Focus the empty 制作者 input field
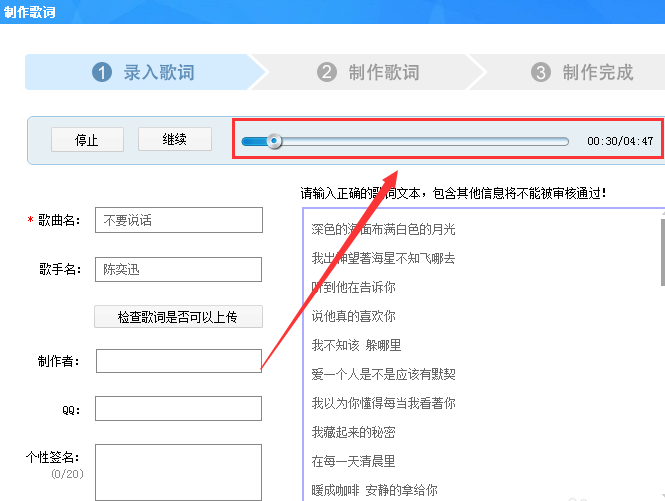 (179, 361)
